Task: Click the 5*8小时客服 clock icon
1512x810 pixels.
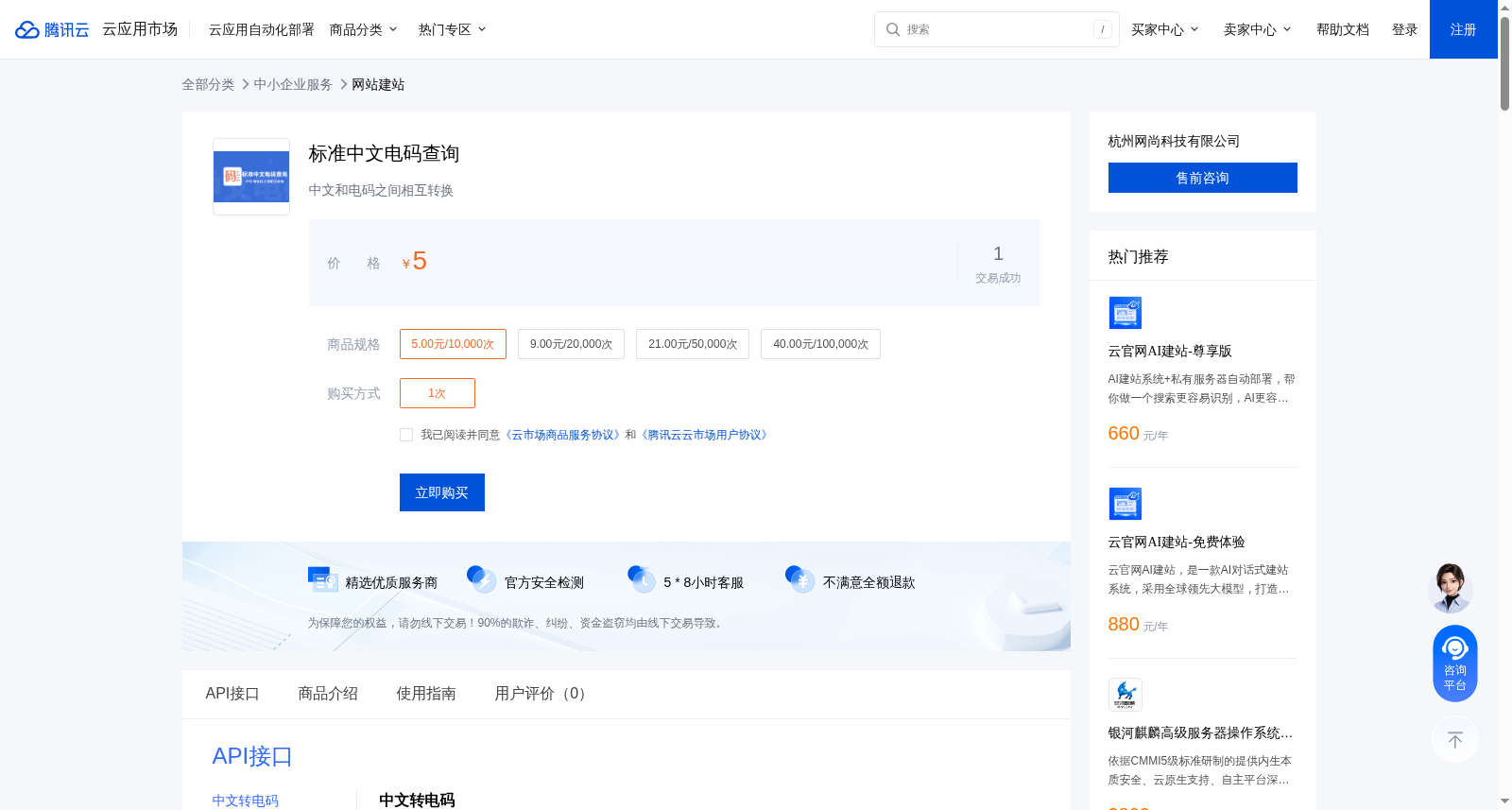Action: click(x=642, y=579)
